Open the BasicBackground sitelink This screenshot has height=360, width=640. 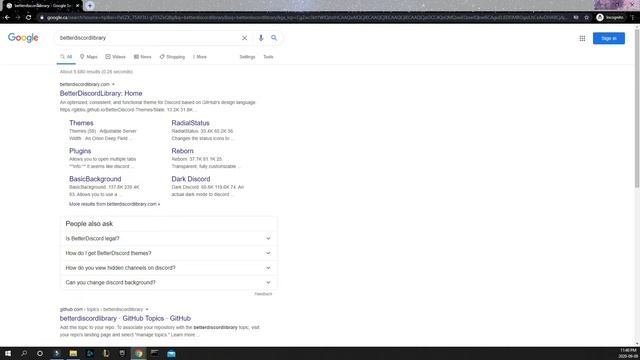click(95, 179)
